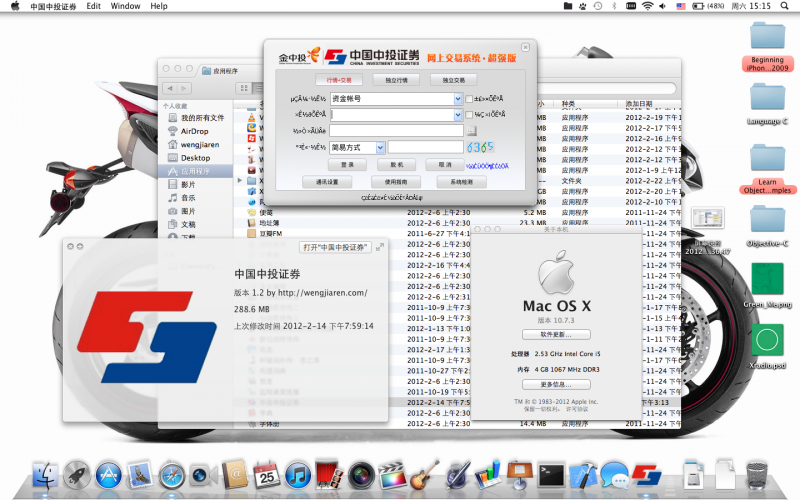Viewport: 800px width, 500px height.
Task: Expand the account number combo box arrow
Action: tap(457, 115)
